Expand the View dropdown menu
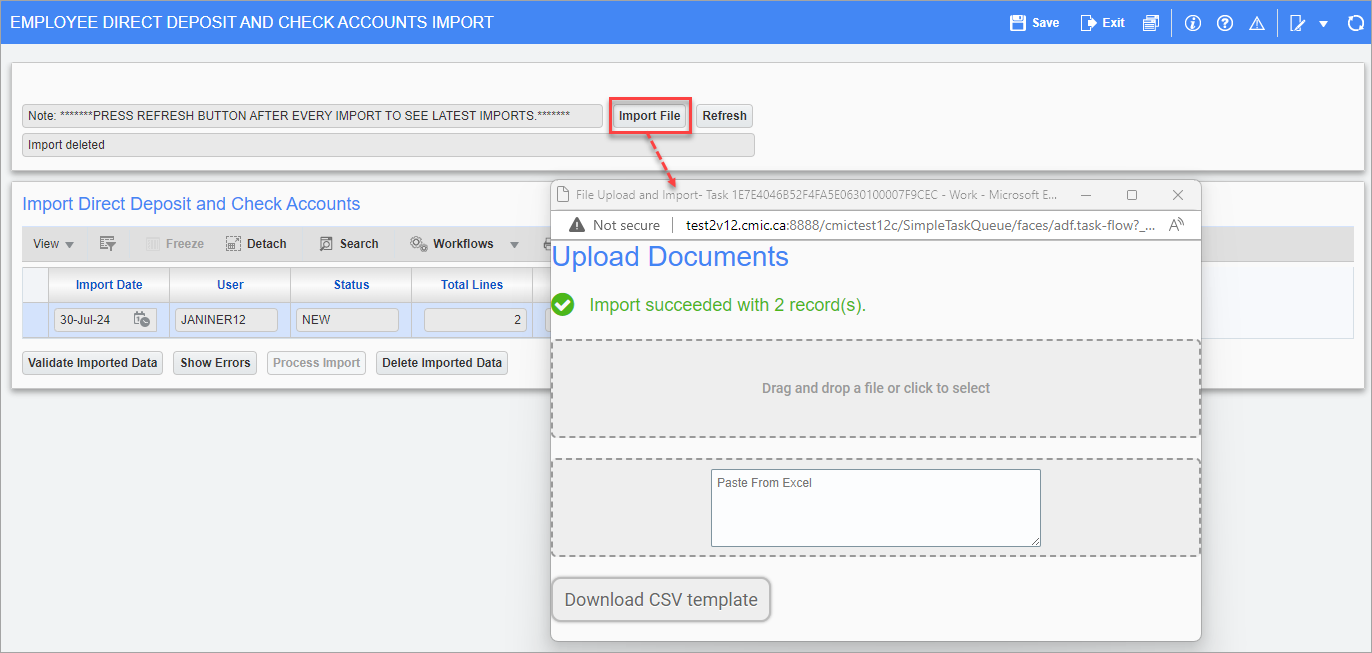Screen dimensions: 1372x653 tap(53, 244)
